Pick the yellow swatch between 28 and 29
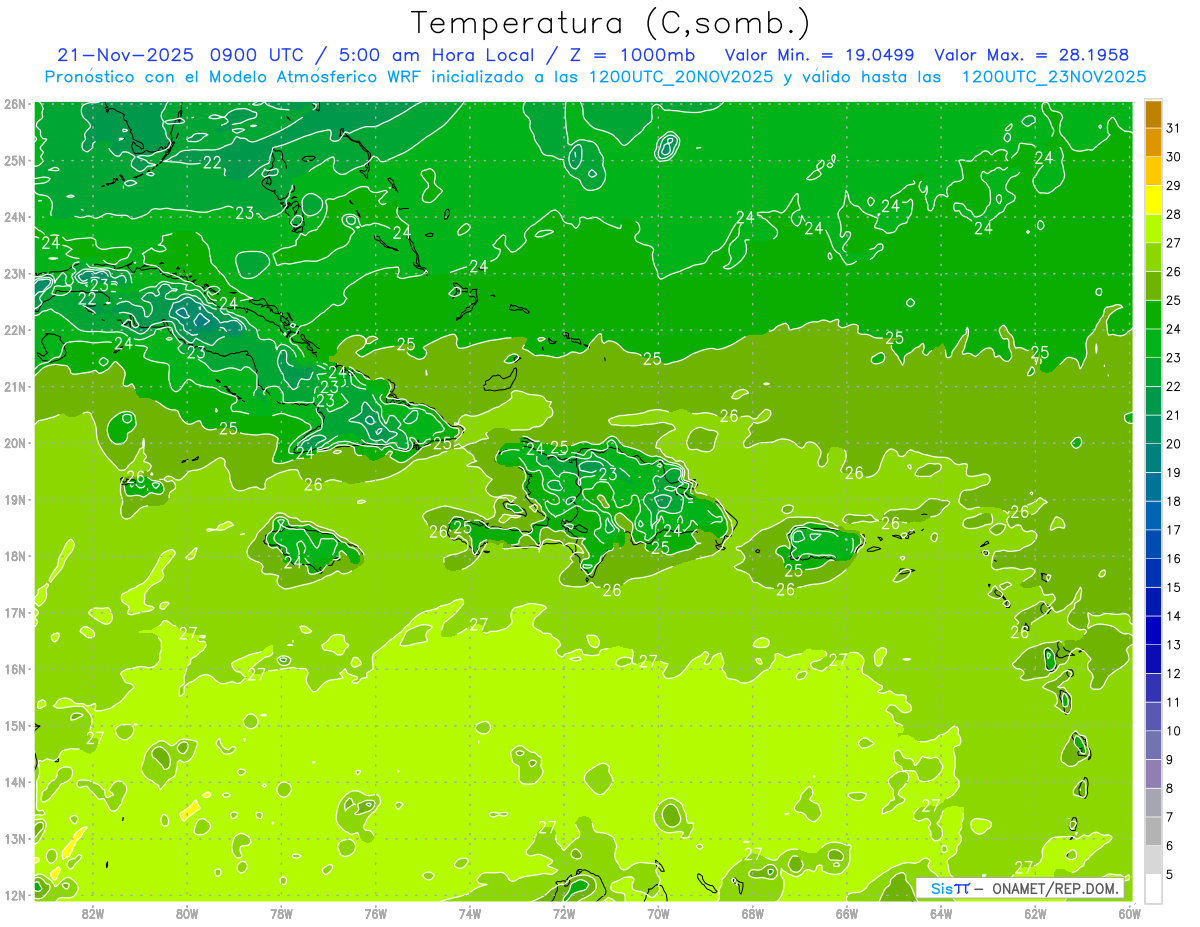 coord(1153,200)
